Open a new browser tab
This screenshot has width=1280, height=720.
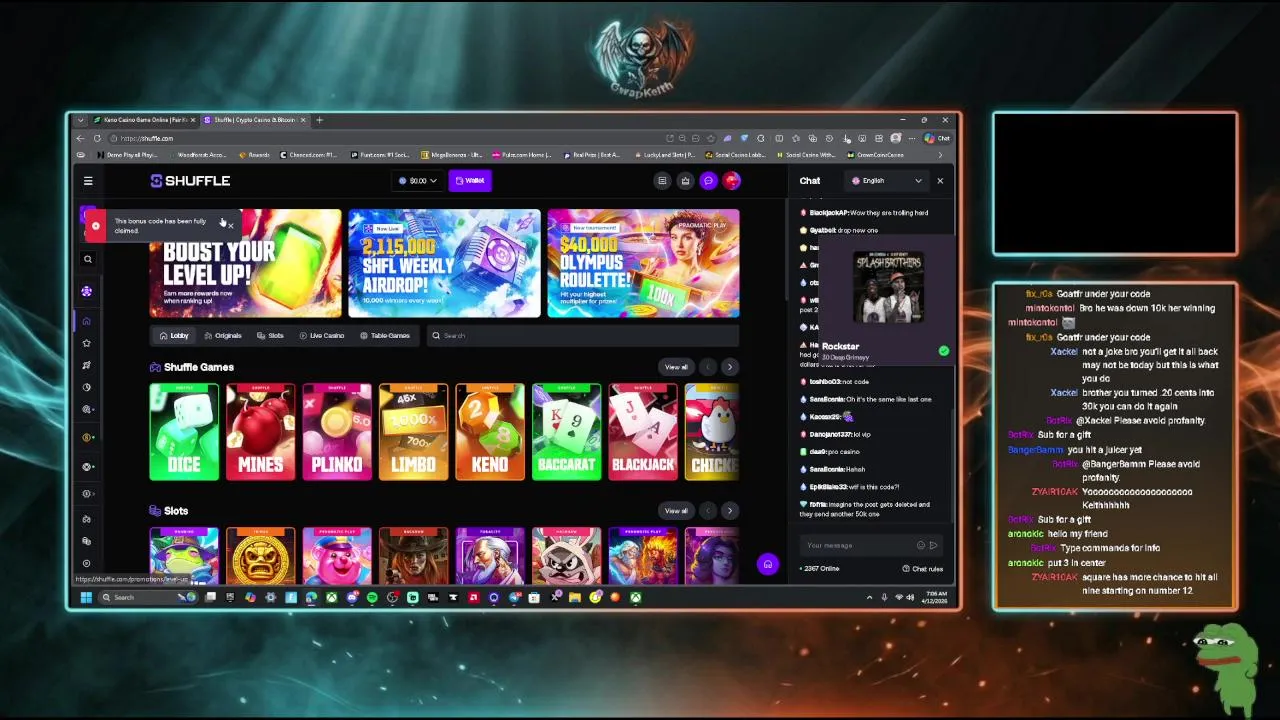point(319,120)
